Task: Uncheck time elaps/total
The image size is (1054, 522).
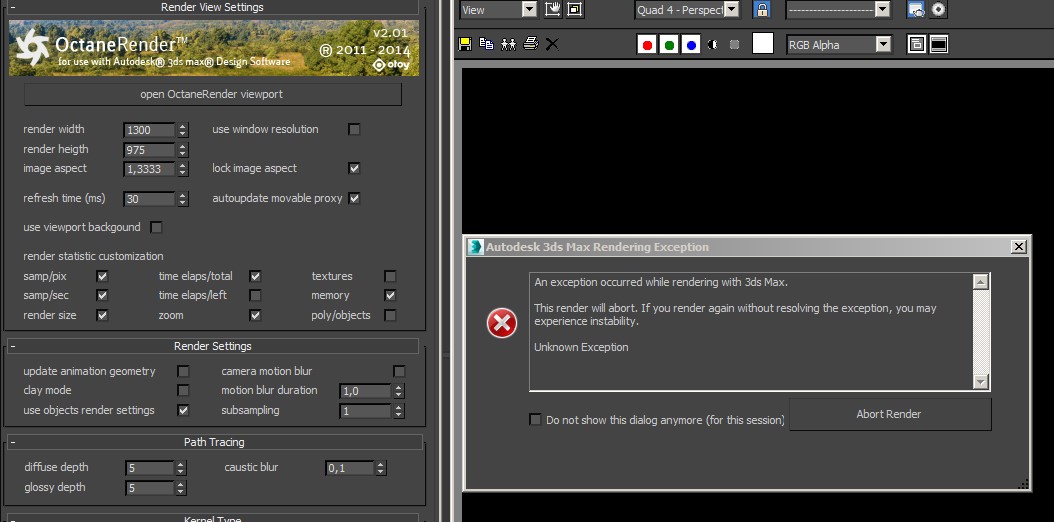Action: point(255,276)
